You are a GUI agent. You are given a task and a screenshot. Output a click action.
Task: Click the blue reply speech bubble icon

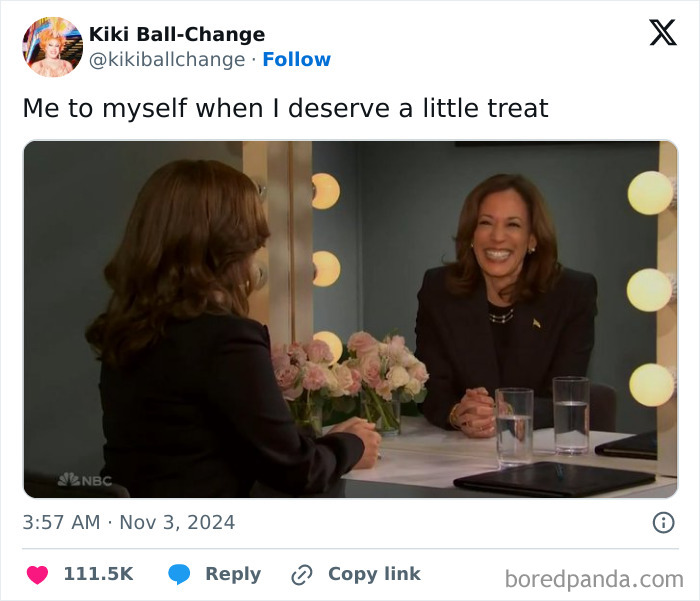[179, 574]
